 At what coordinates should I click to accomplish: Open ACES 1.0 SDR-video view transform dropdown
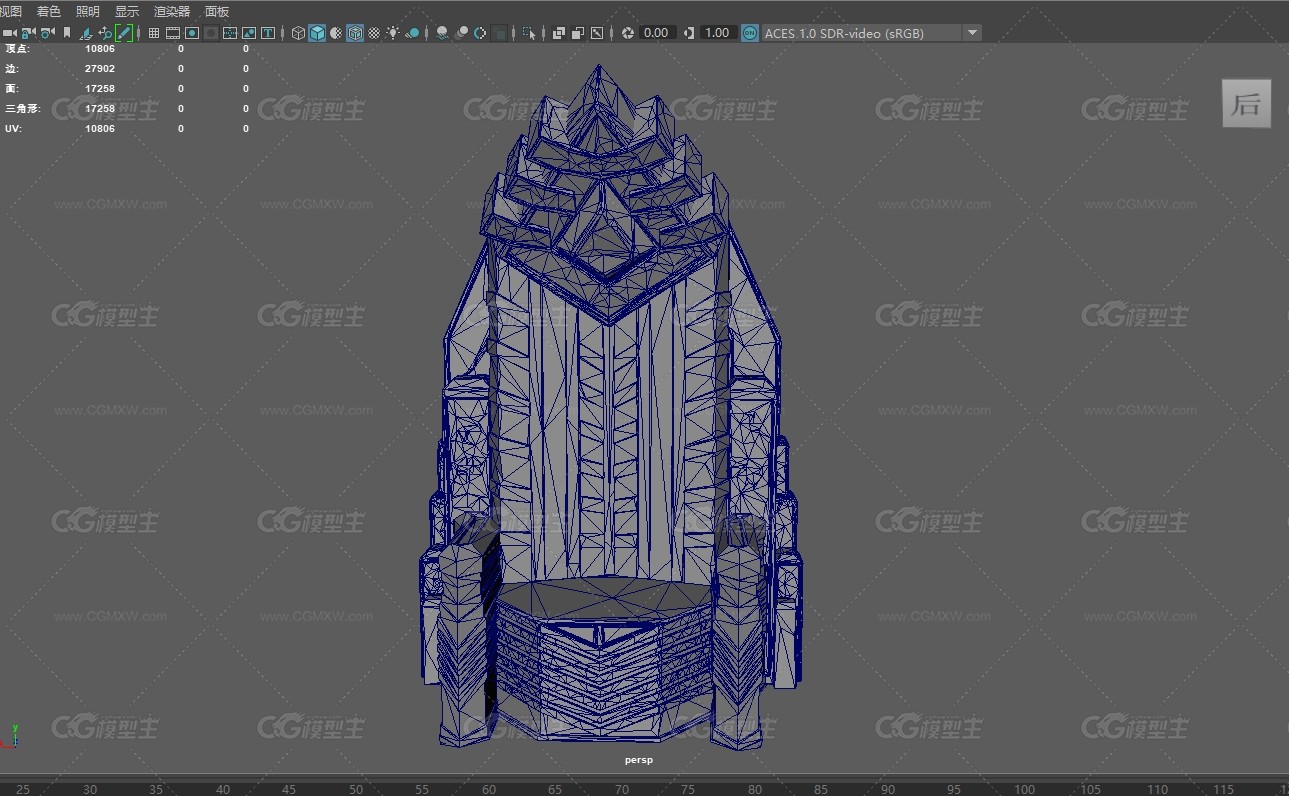tap(871, 33)
